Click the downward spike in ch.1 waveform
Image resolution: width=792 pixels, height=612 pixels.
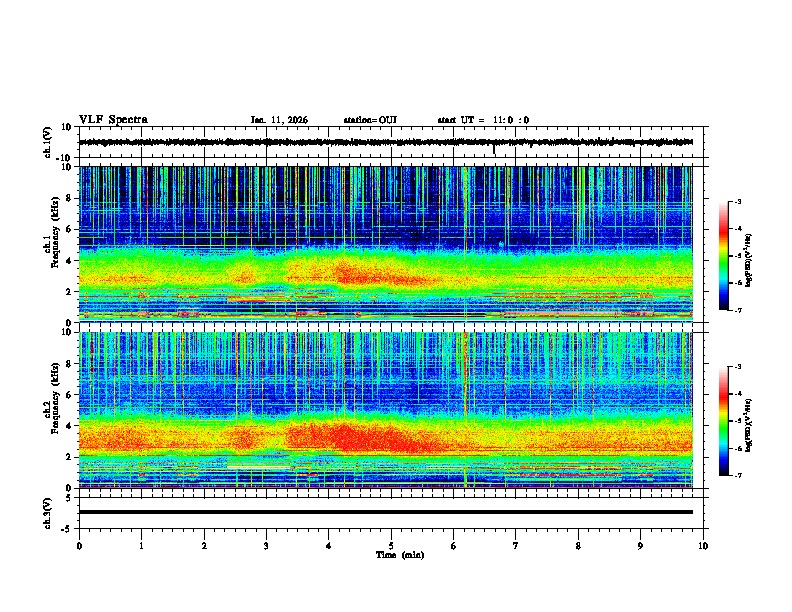click(x=494, y=150)
